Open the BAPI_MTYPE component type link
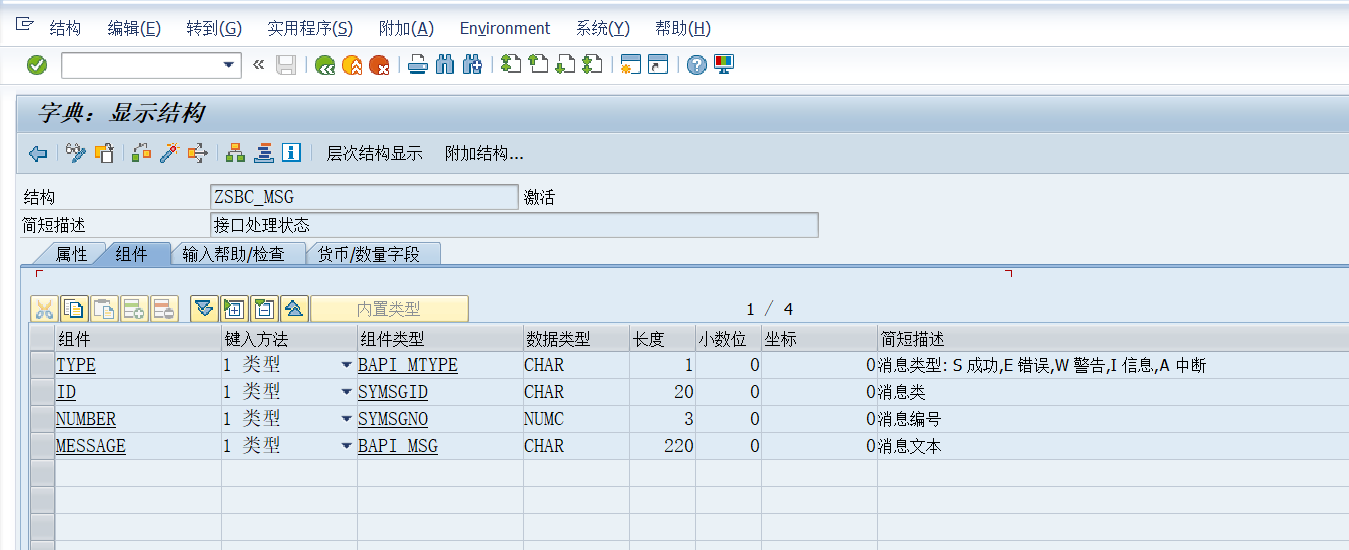This screenshot has height=550, width=1349. [408, 365]
